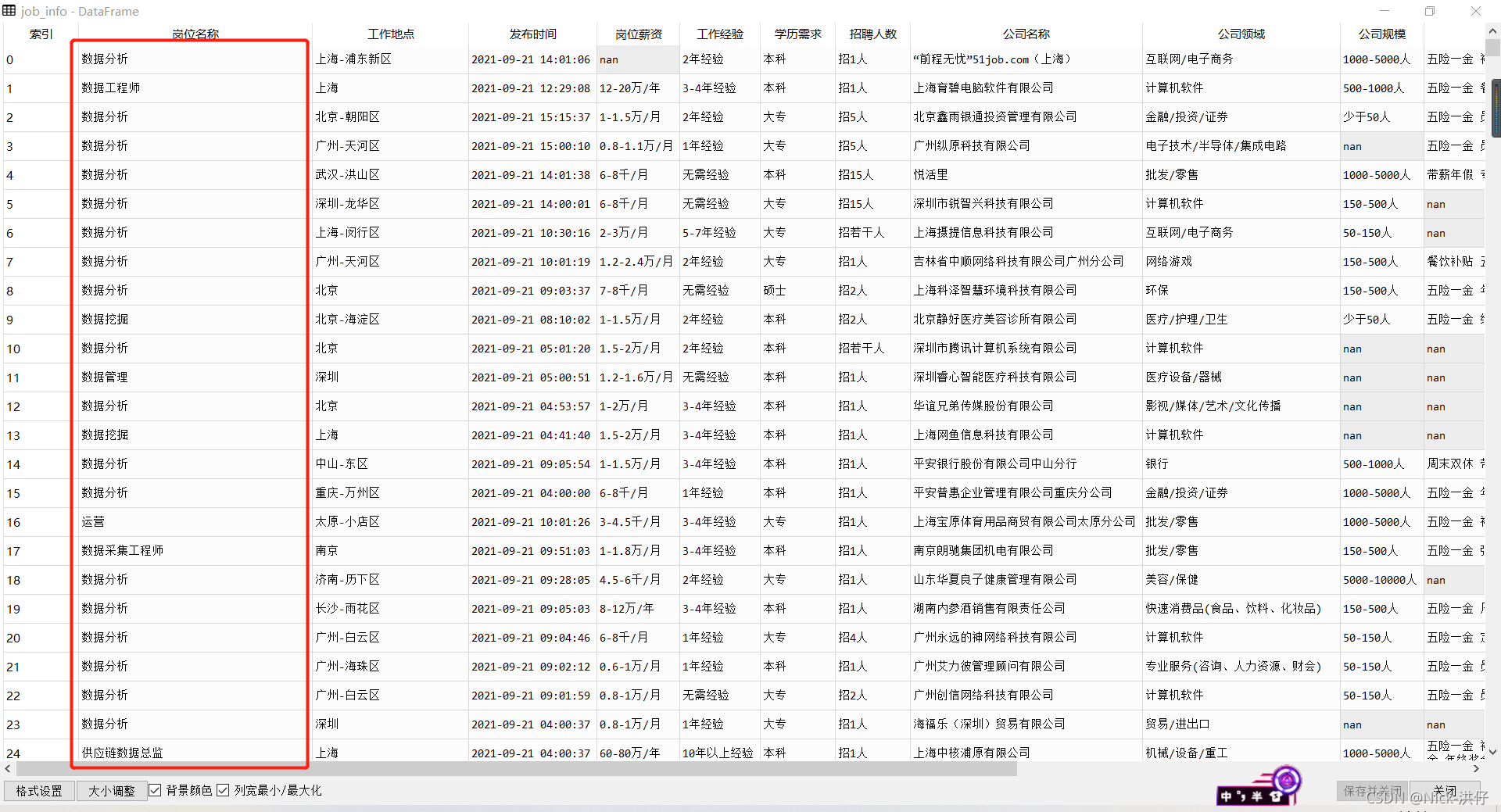The height and width of the screenshot is (812, 1501).
Task: Click the 岗位薪资 column header
Action: 637,34
